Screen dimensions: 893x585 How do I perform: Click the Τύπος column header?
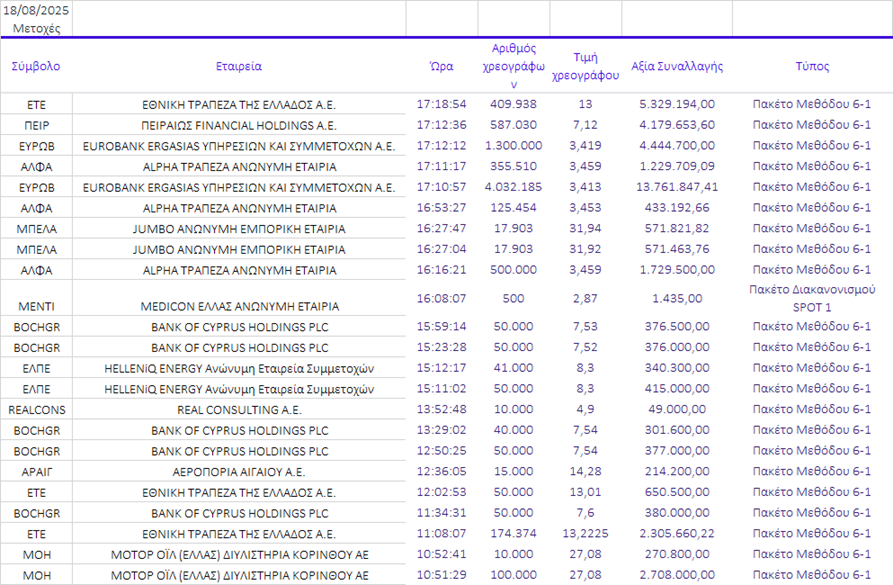tap(812, 66)
